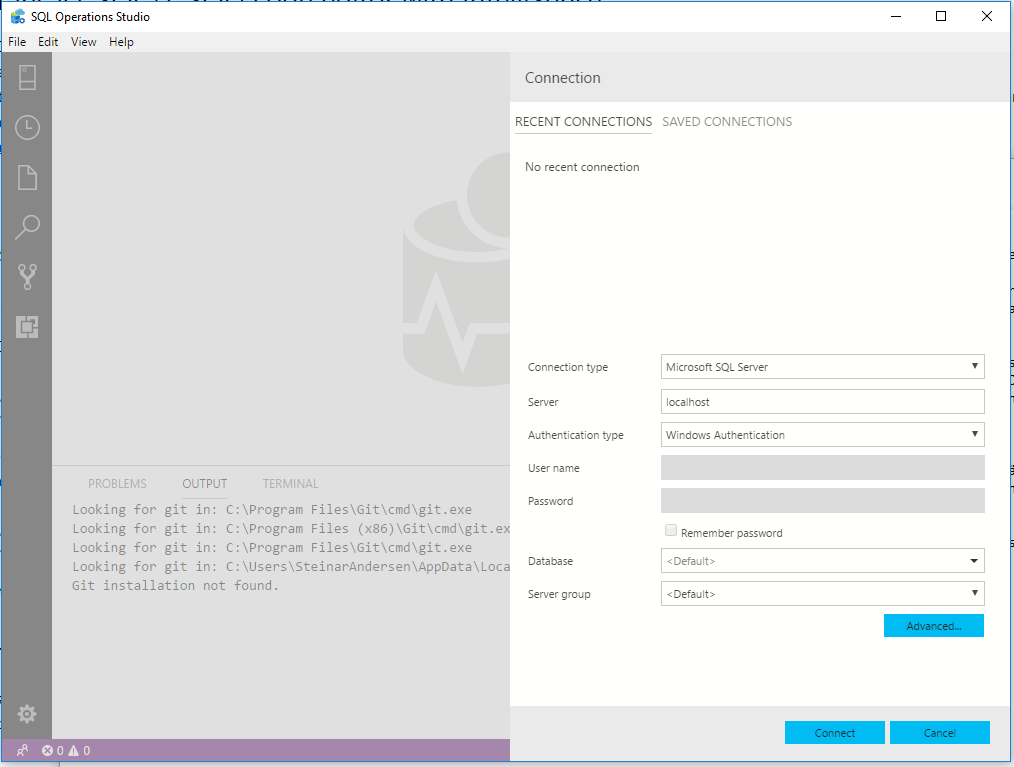Expand the Database dropdown
Screen dimensions: 1014x767
(x=823, y=561)
